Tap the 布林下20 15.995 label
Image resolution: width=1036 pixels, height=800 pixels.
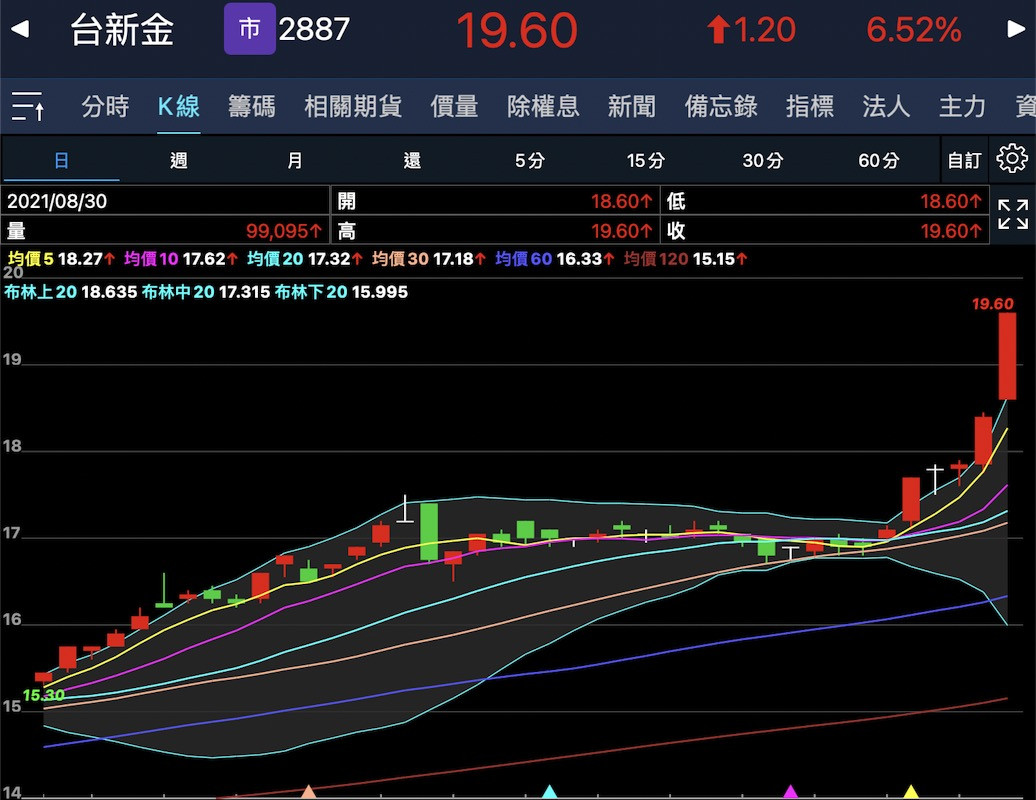click(x=341, y=292)
